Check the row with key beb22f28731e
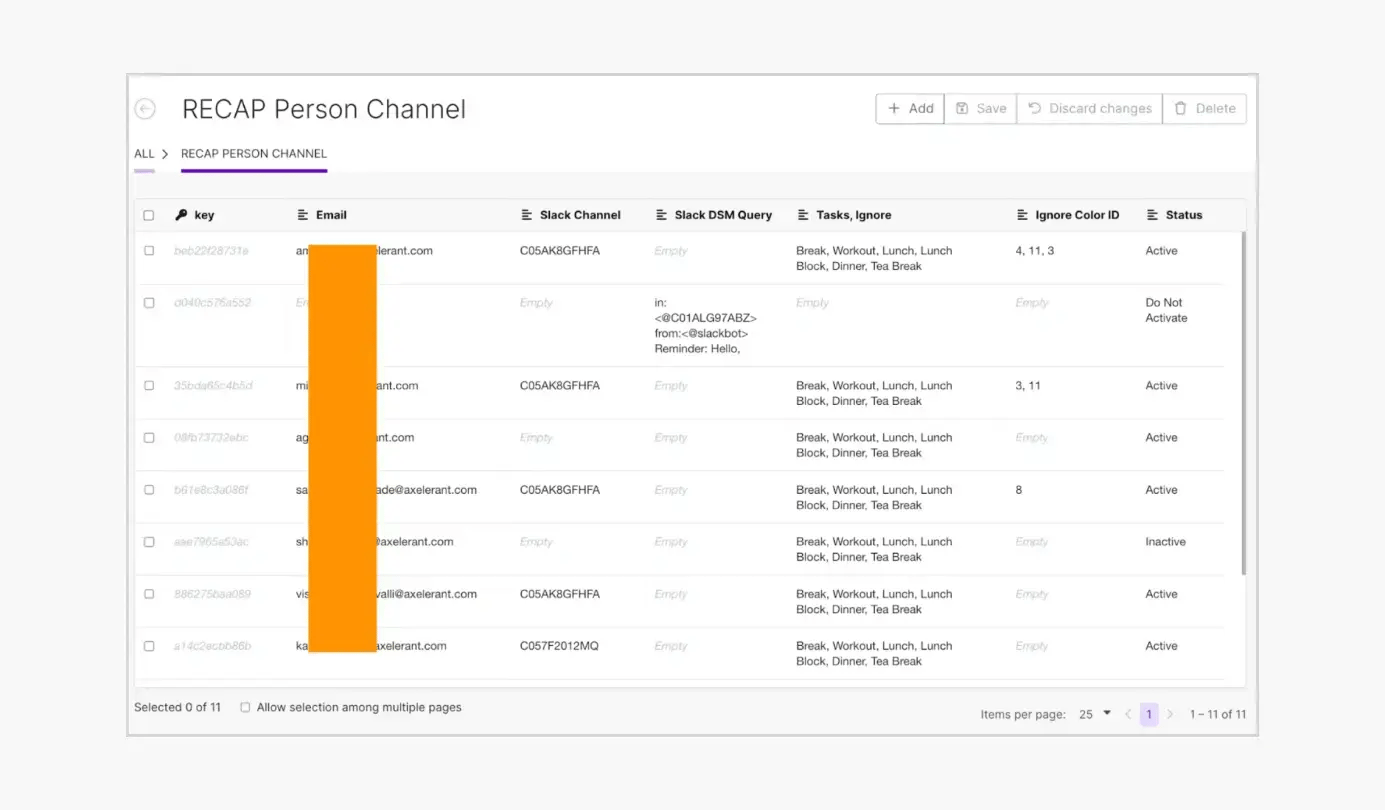Image resolution: width=1385 pixels, height=810 pixels. click(x=149, y=251)
